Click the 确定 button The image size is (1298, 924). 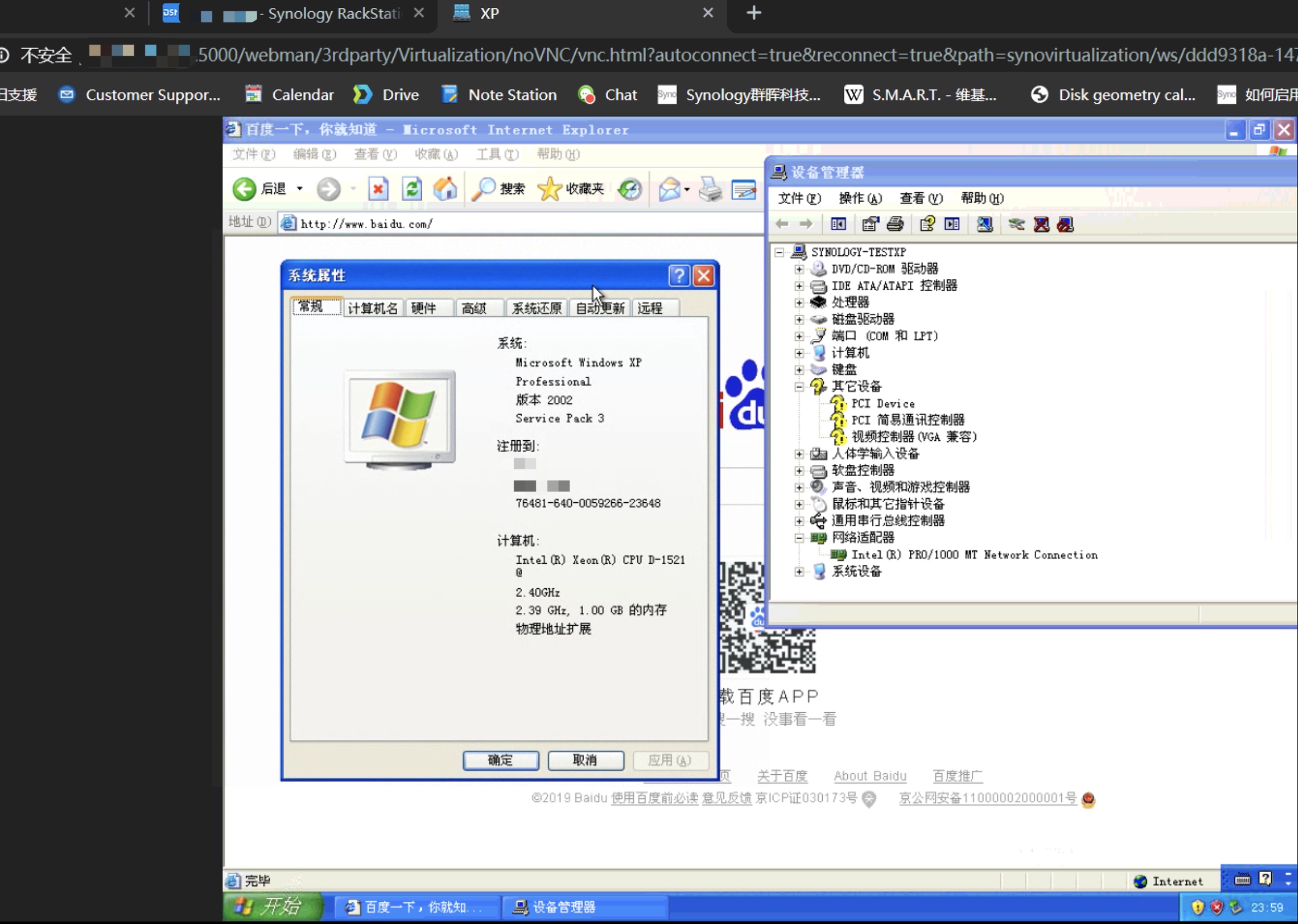click(500, 761)
